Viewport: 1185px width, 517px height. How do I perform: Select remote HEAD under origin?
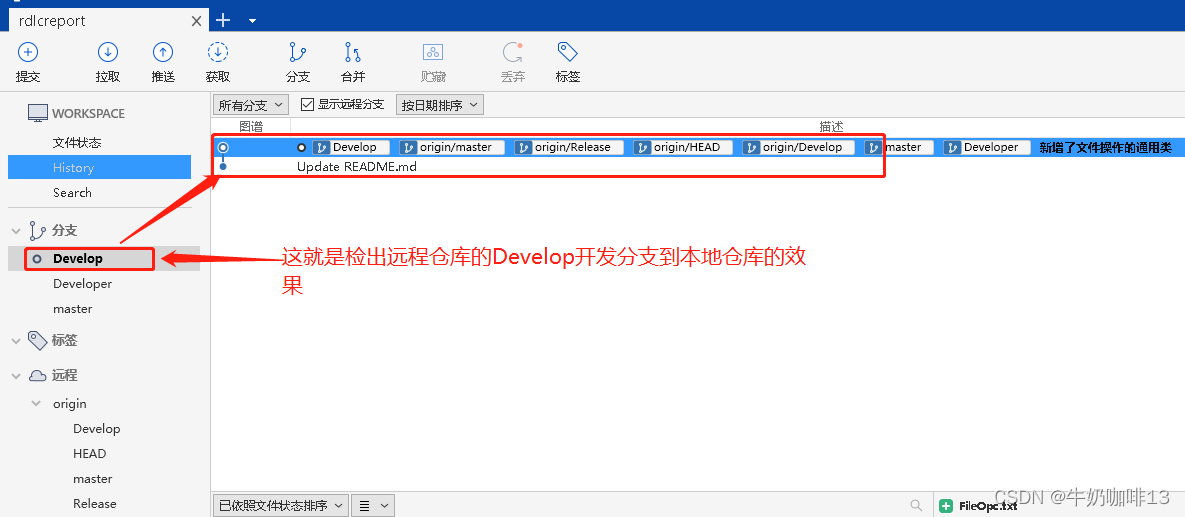click(90, 454)
